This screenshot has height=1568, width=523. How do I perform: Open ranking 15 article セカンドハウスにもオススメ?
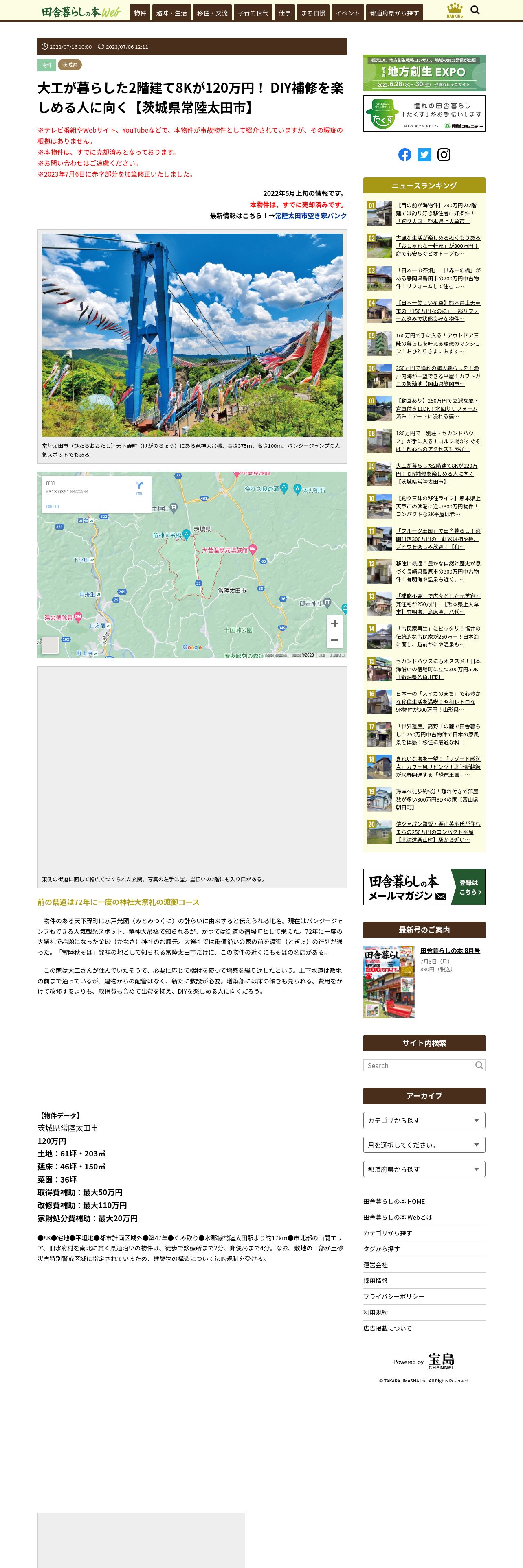pyautogui.click(x=438, y=669)
